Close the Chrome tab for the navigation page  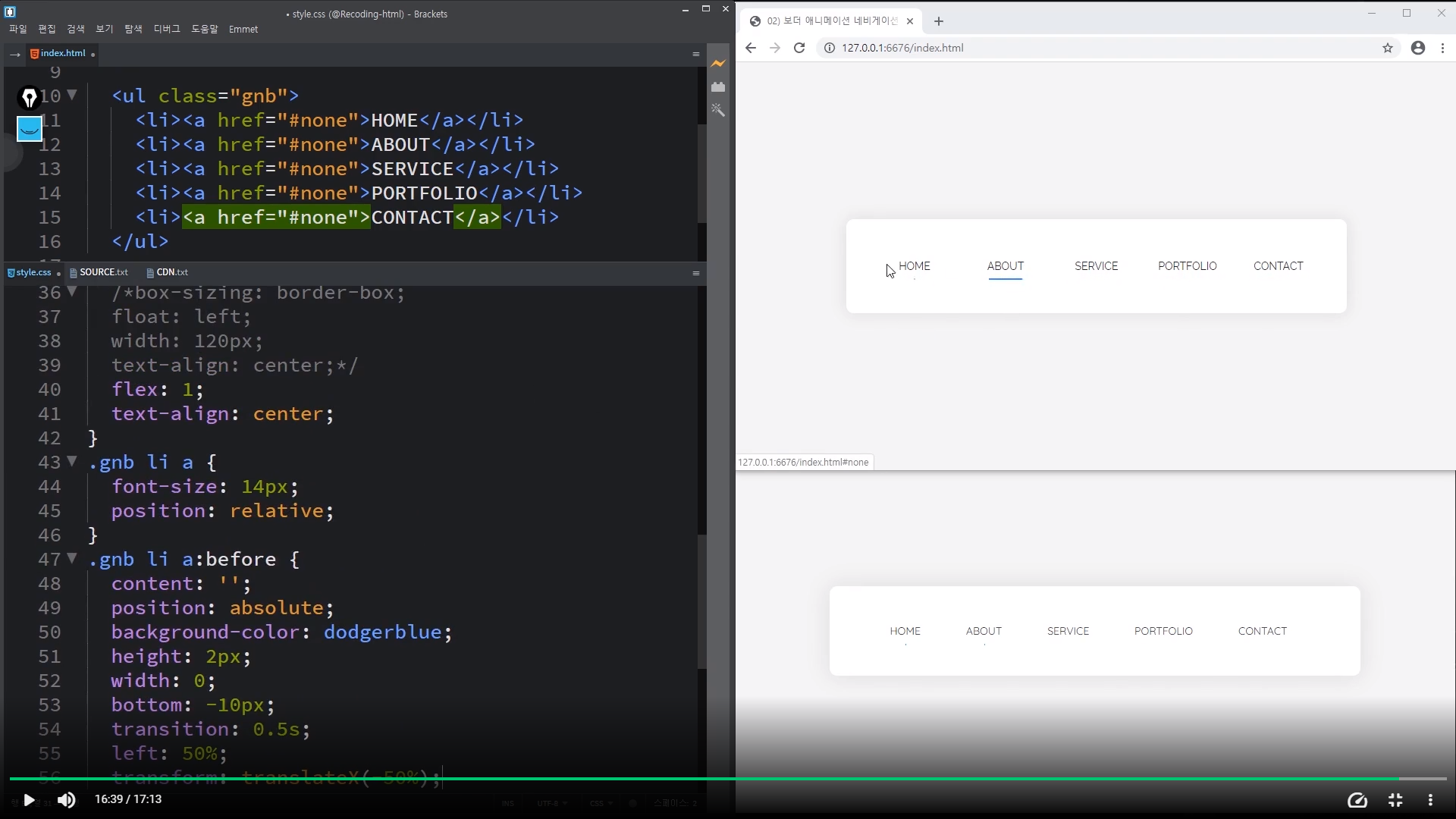point(910,21)
